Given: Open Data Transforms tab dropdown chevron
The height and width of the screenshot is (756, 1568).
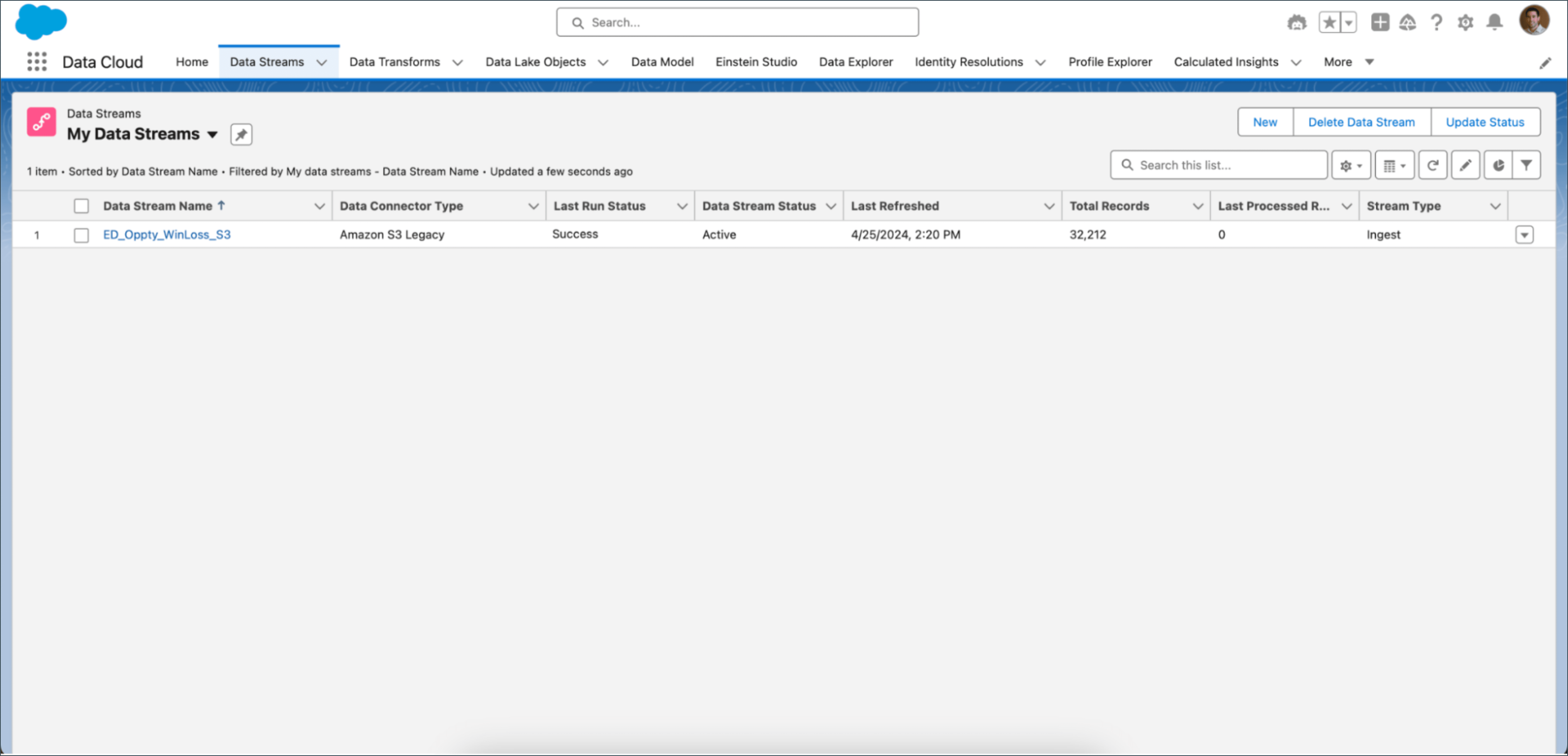Looking at the screenshot, I should point(458,62).
